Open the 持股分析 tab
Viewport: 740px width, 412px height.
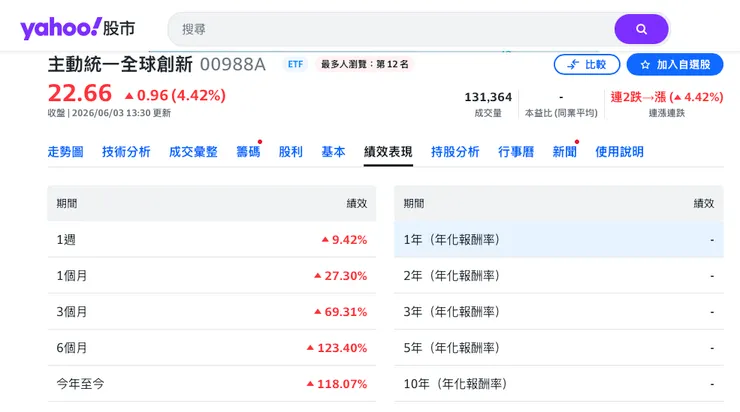(455, 152)
